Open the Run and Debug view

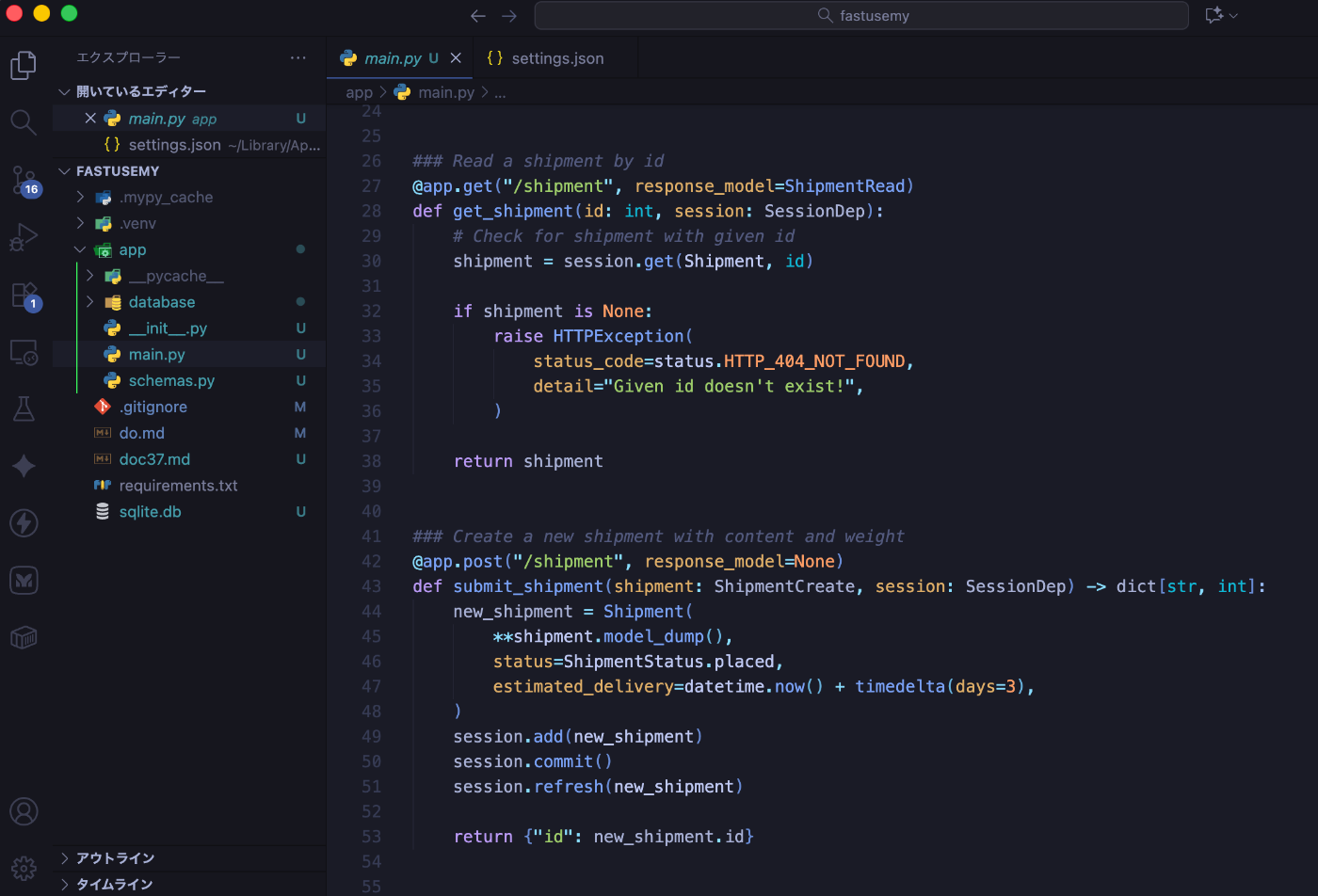(24, 237)
